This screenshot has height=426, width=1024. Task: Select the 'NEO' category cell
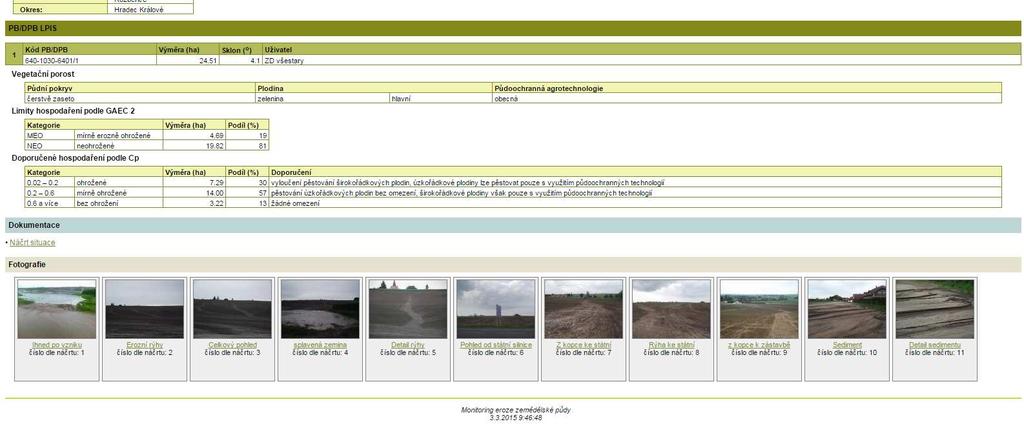50,146
